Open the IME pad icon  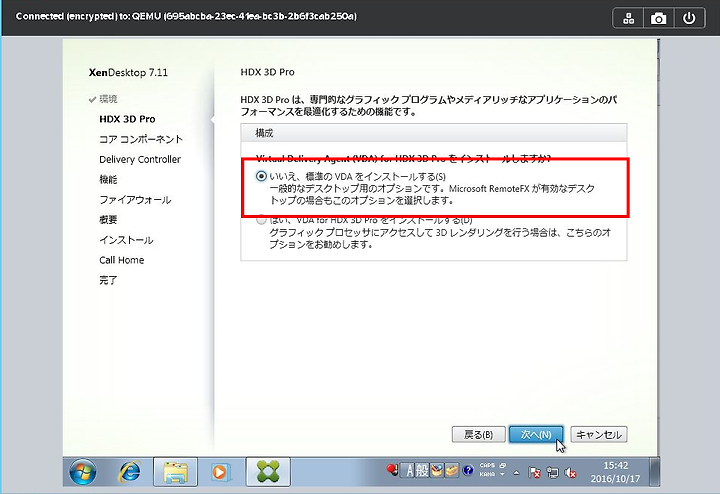[437, 471]
